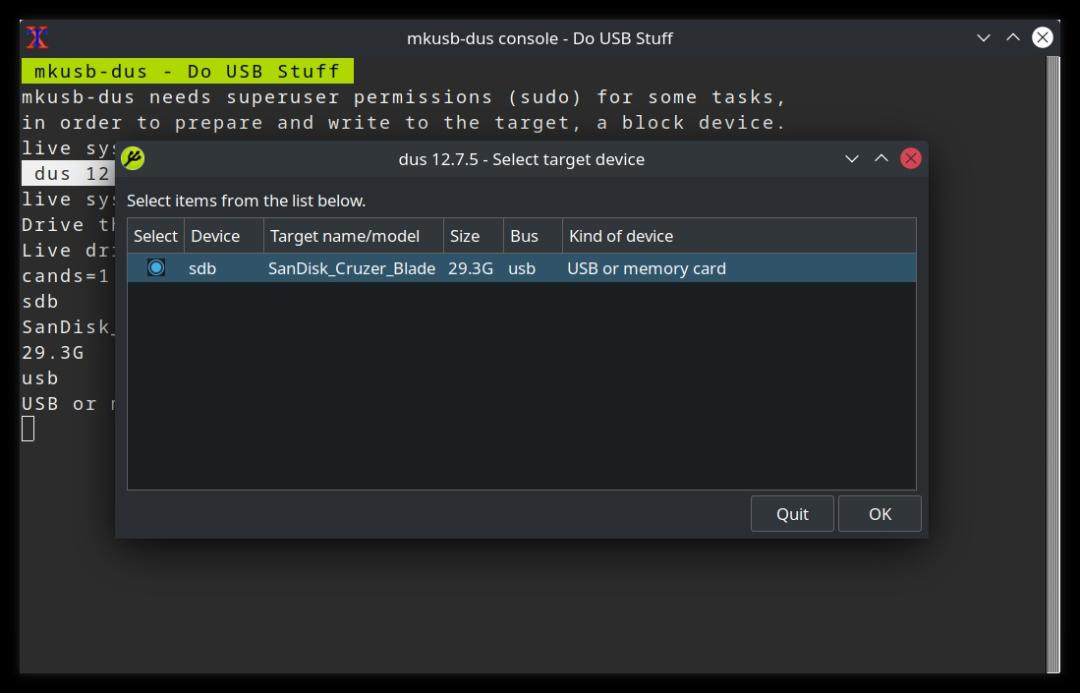
Task: Click the console vertical scrollbar
Action: pyautogui.click(x=1053, y=364)
